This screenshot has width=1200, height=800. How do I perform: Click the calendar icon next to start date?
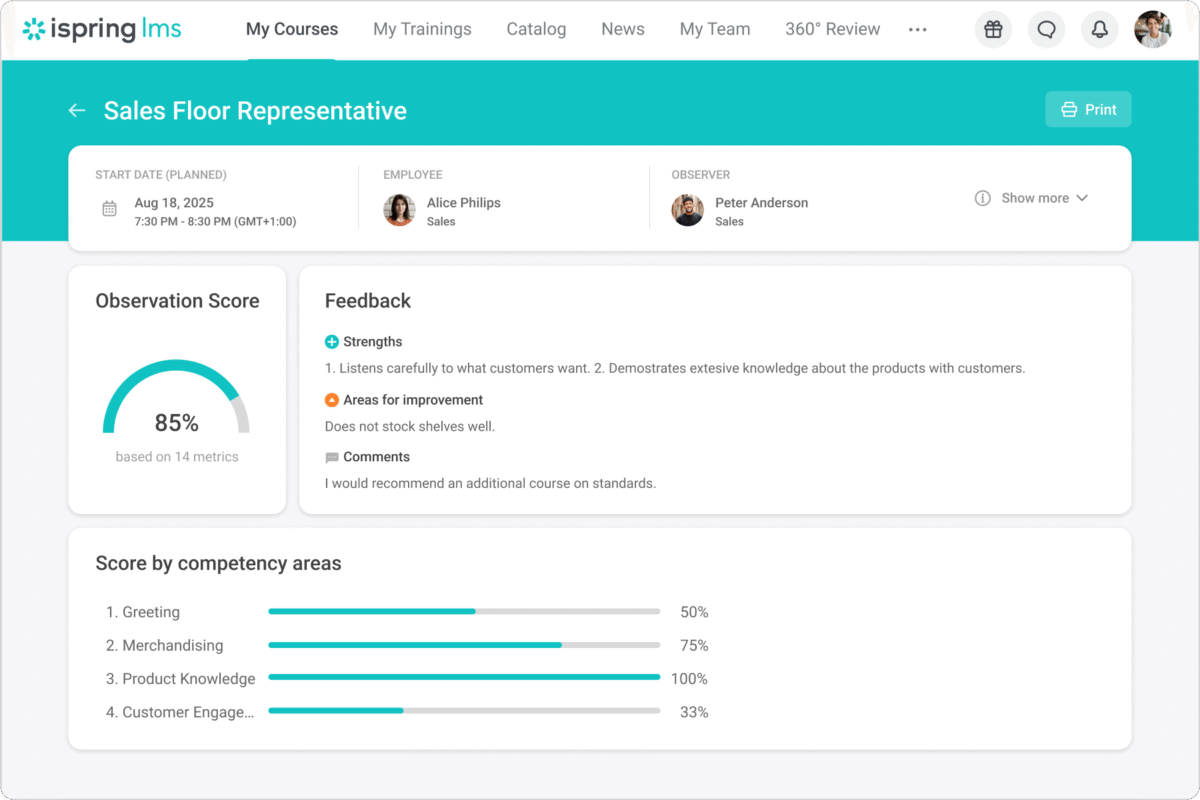(110, 209)
